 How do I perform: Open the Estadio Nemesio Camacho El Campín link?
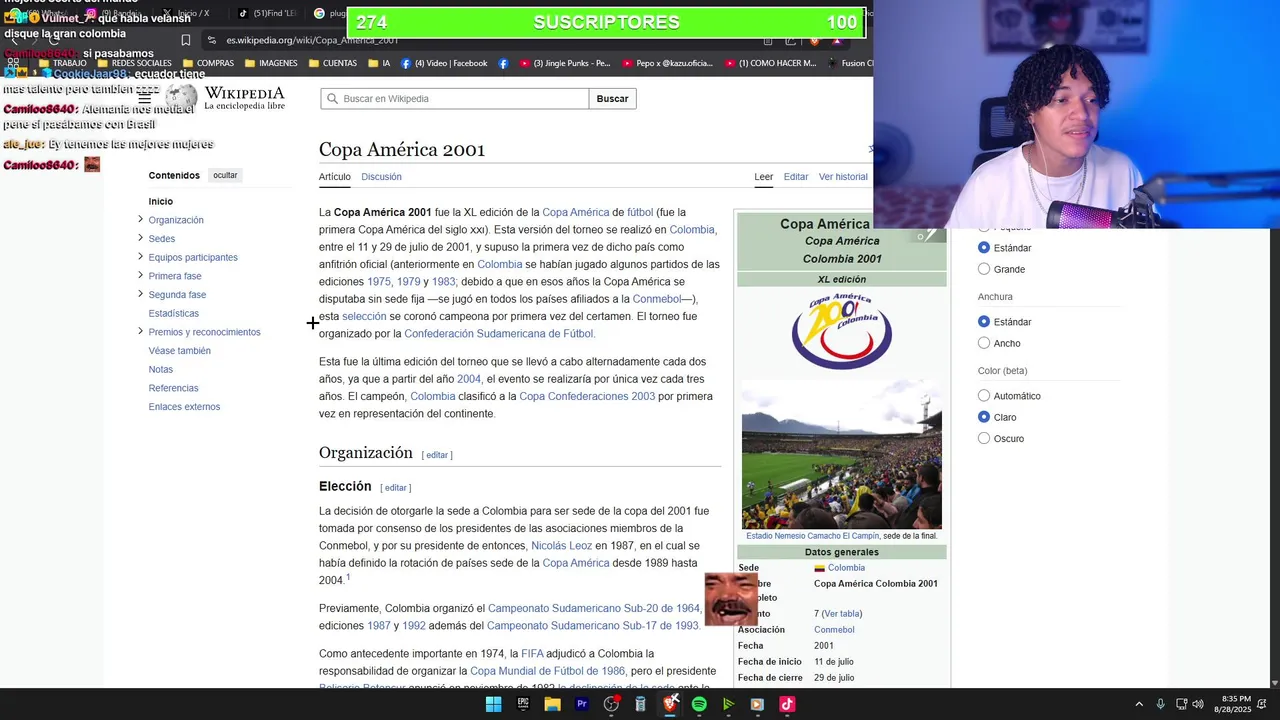pyautogui.click(x=812, y=536)
